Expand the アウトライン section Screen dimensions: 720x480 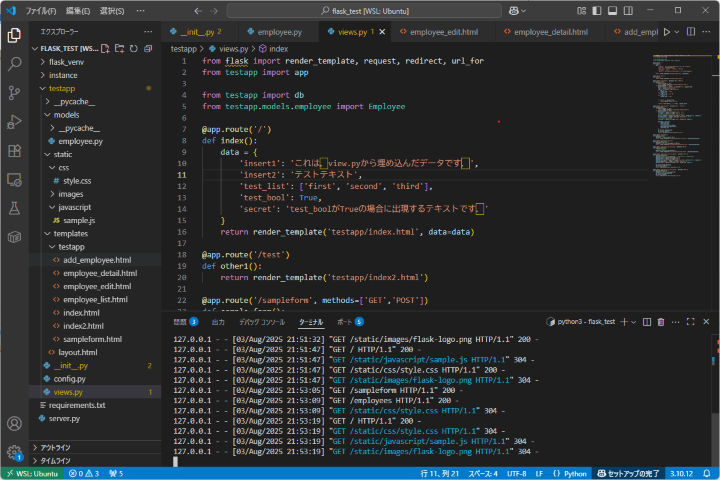point(95,447)
